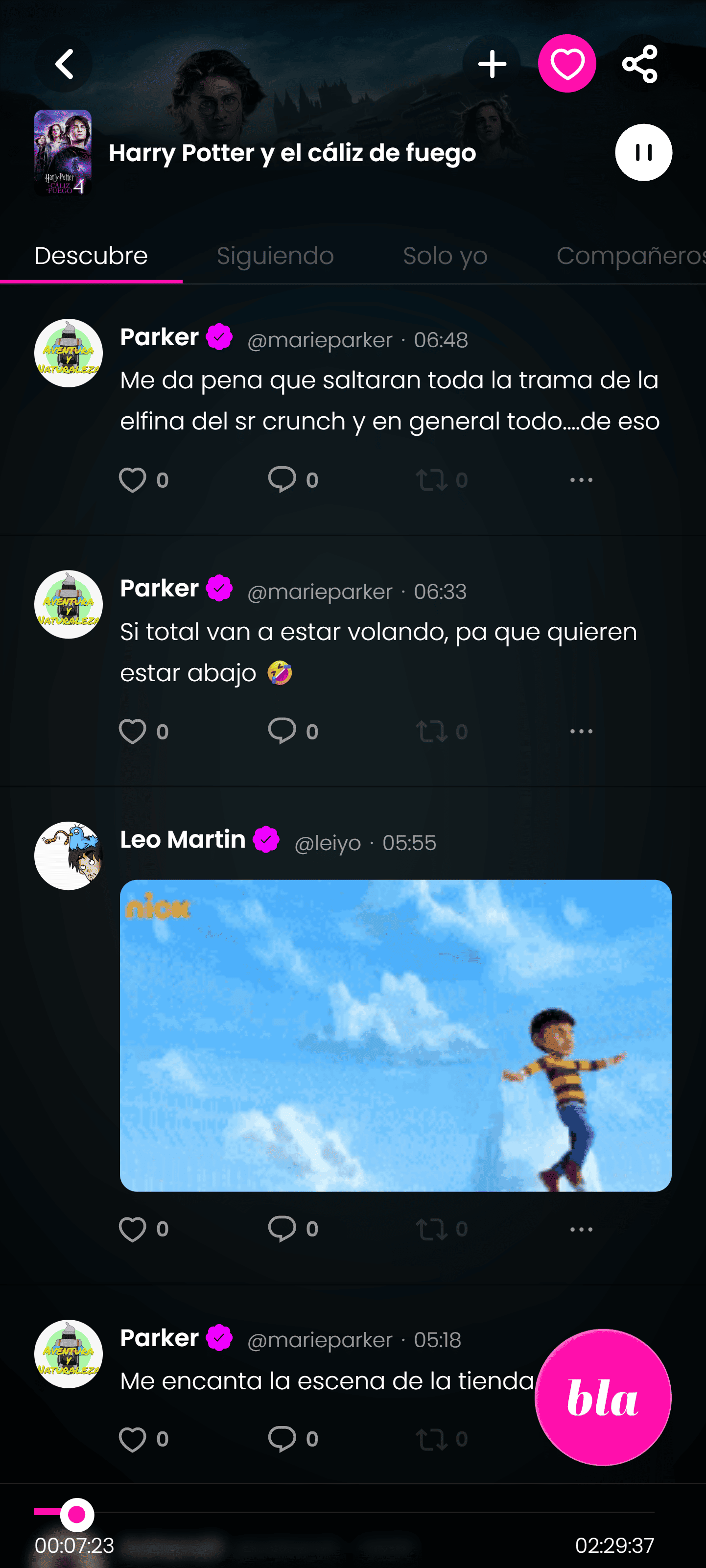Like Parker's 06:33 flying comment
This screenshot has height=1568, width=706.
(133, 732)
